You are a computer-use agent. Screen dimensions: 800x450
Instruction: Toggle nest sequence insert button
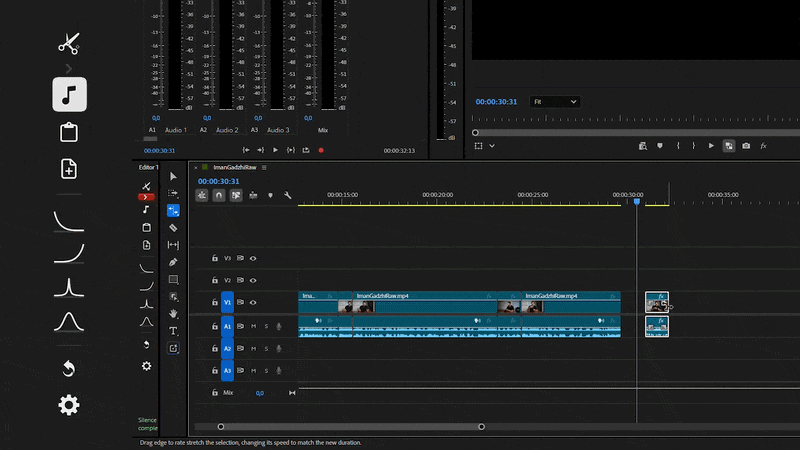[202, 195]
